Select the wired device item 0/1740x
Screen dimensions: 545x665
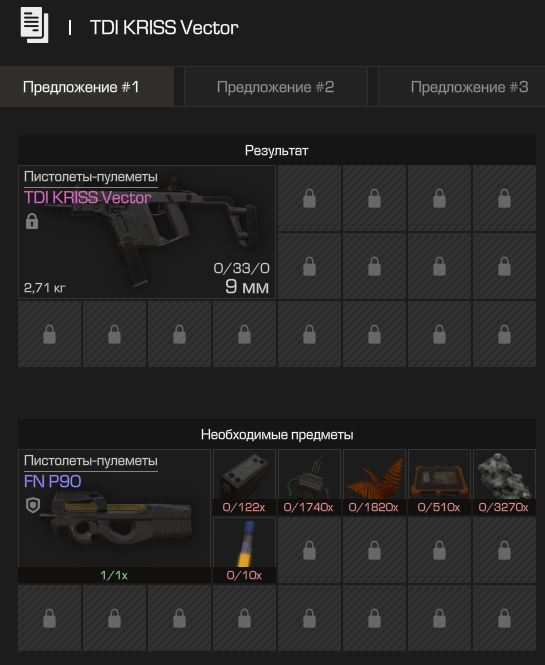pyautogui.click(x=309, y=482)
